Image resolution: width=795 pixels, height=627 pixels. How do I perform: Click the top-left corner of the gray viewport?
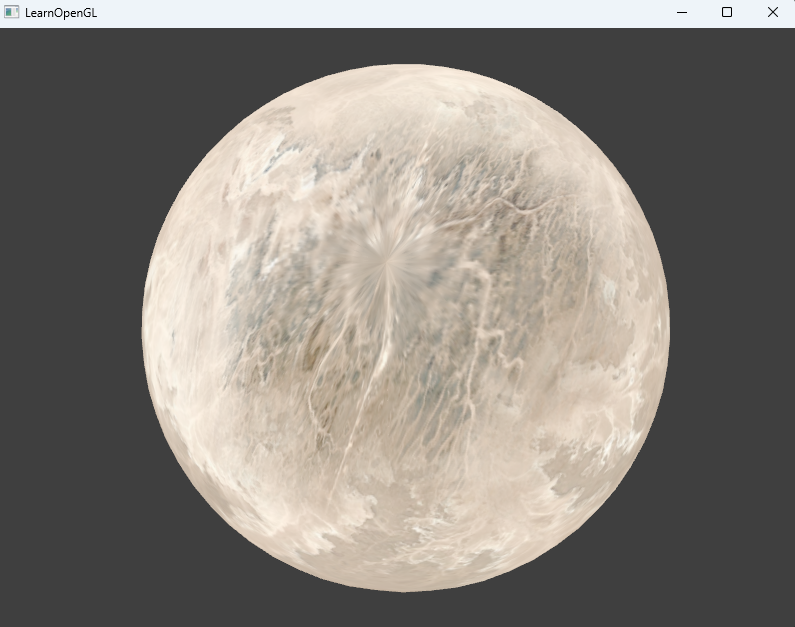[3, 31]
